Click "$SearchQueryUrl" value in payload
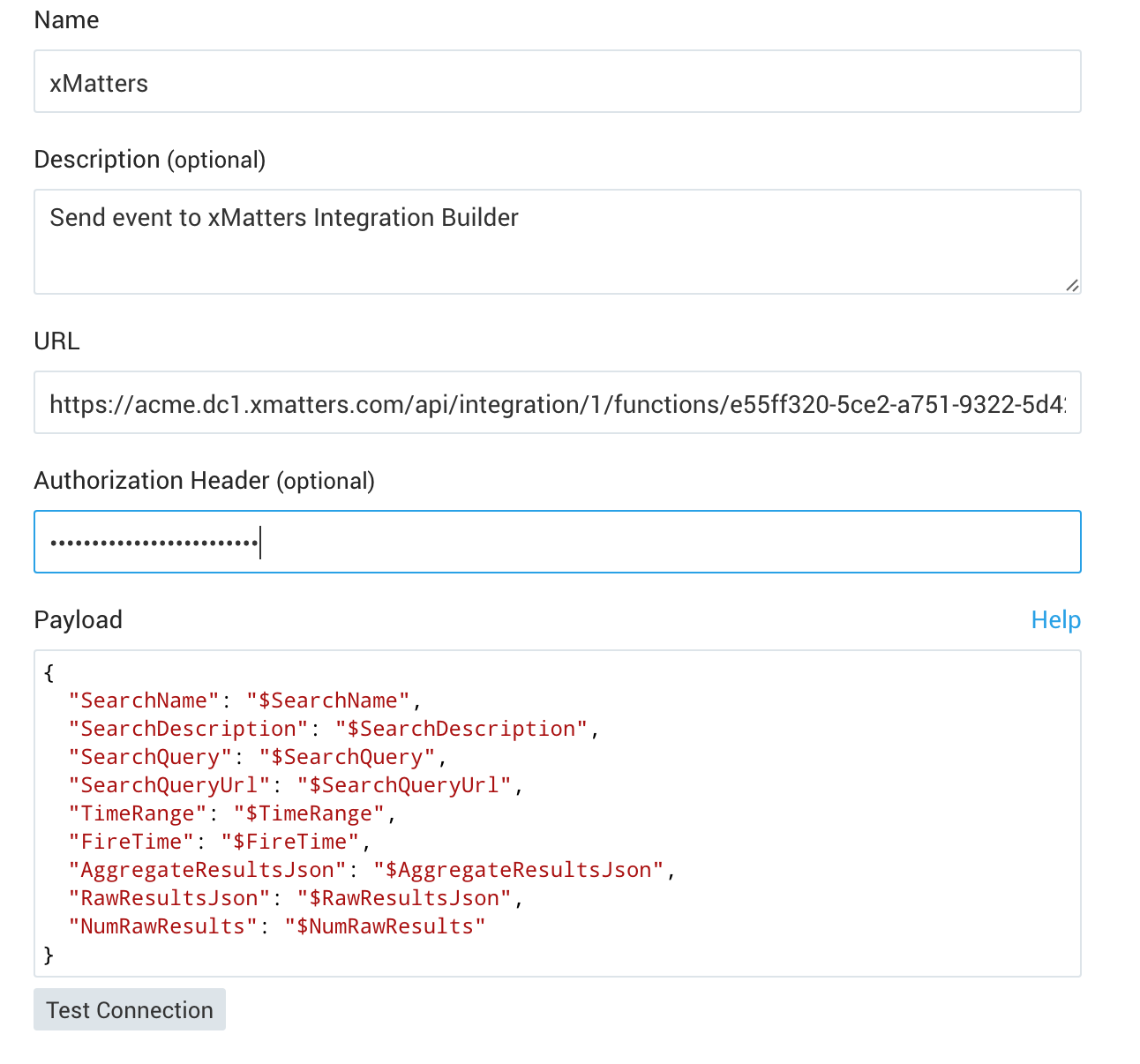 pos(404,785)
